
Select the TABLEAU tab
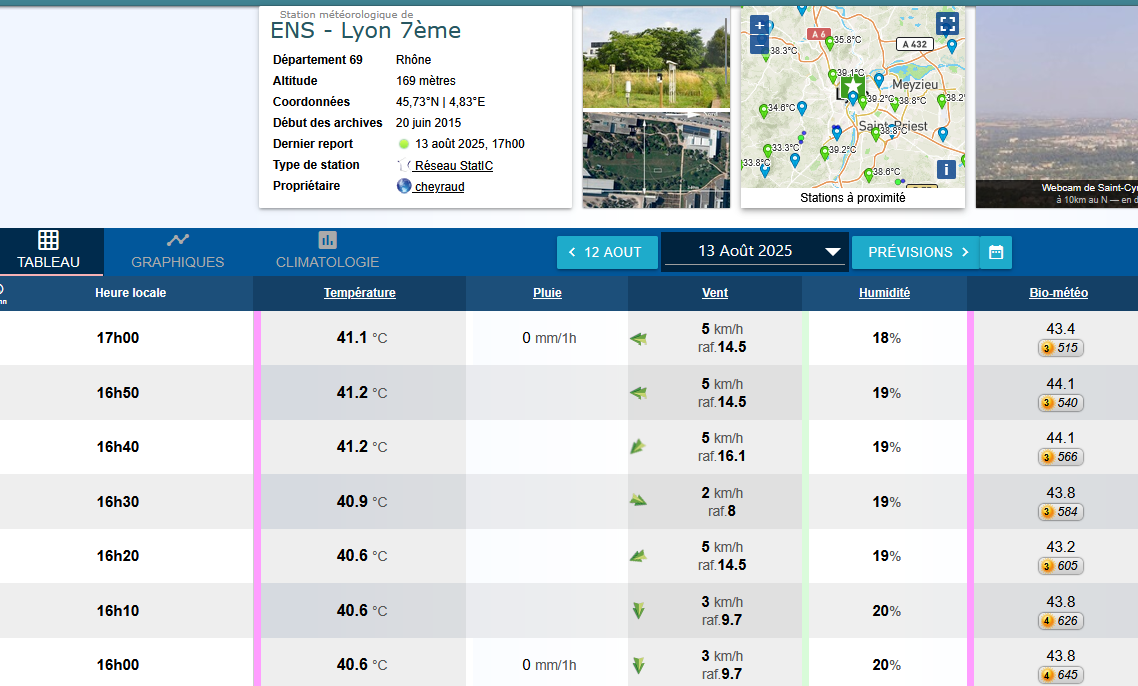tap(48, 252)
